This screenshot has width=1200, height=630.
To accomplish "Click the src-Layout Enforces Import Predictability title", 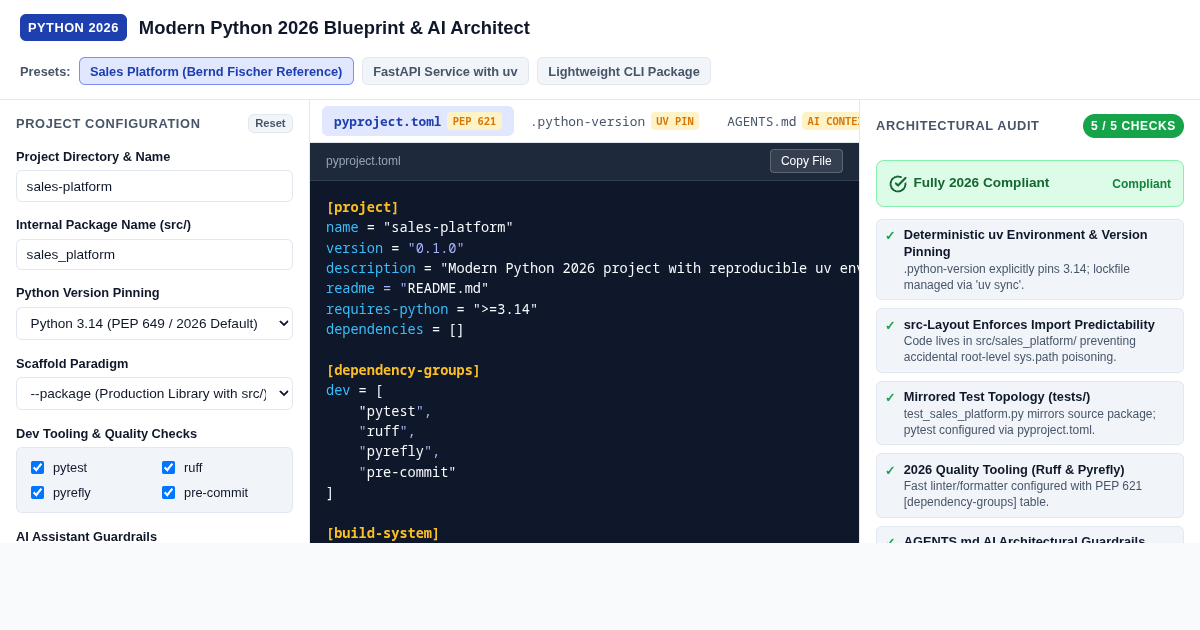I will point(1029,325).
